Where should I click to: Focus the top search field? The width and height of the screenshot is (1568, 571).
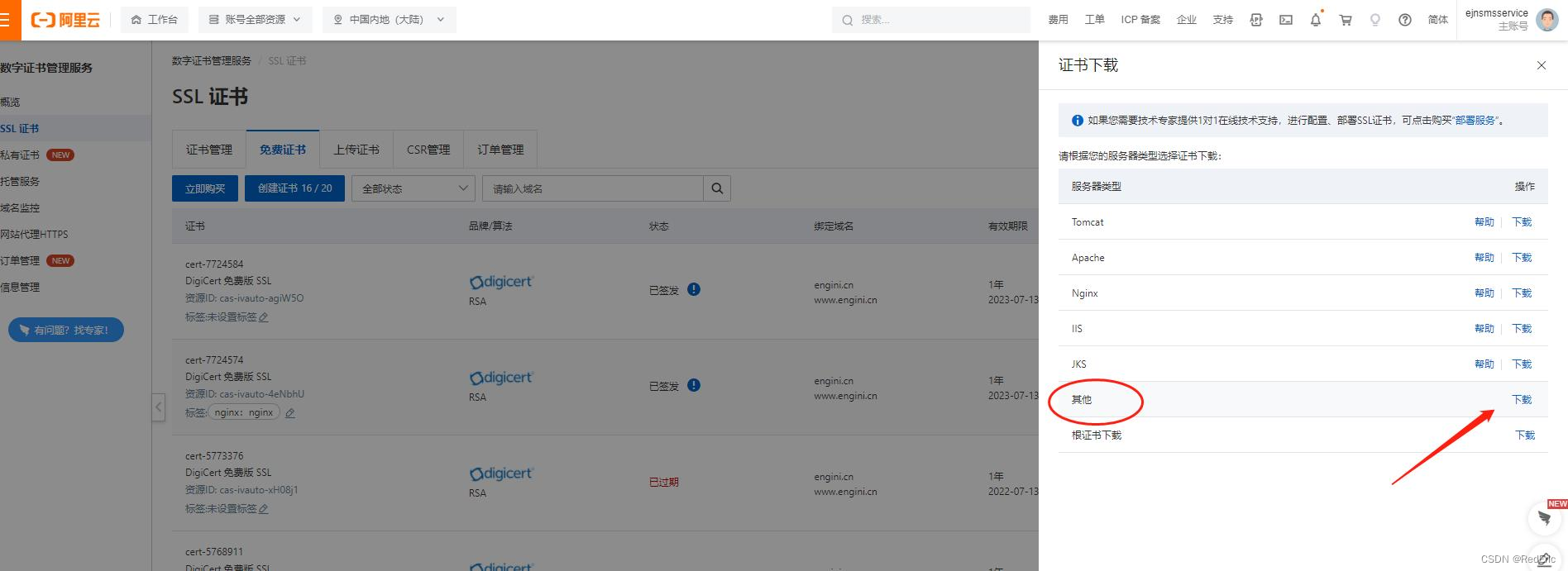coord(931,20)
